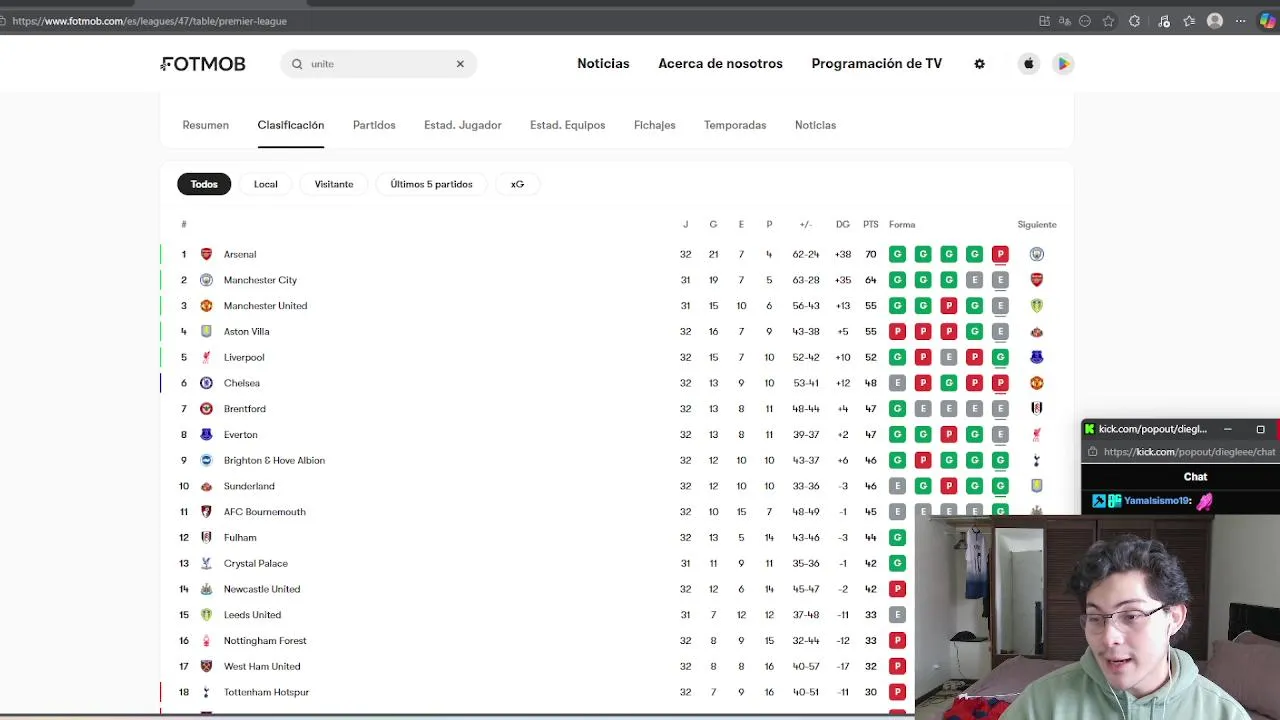Click the DG column header
The width and height of the screenshot is (1280, 720).
(843, 225)
